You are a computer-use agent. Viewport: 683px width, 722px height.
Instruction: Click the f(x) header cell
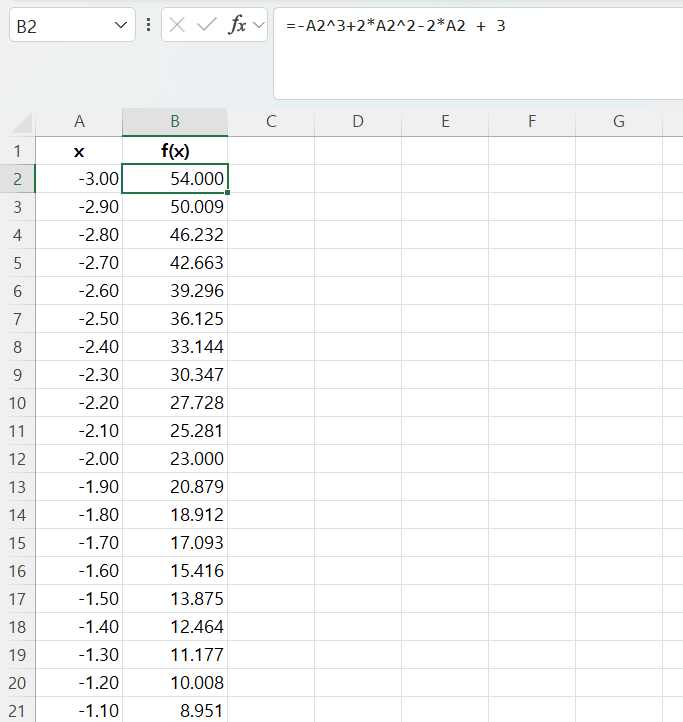[x=175, y=151]
